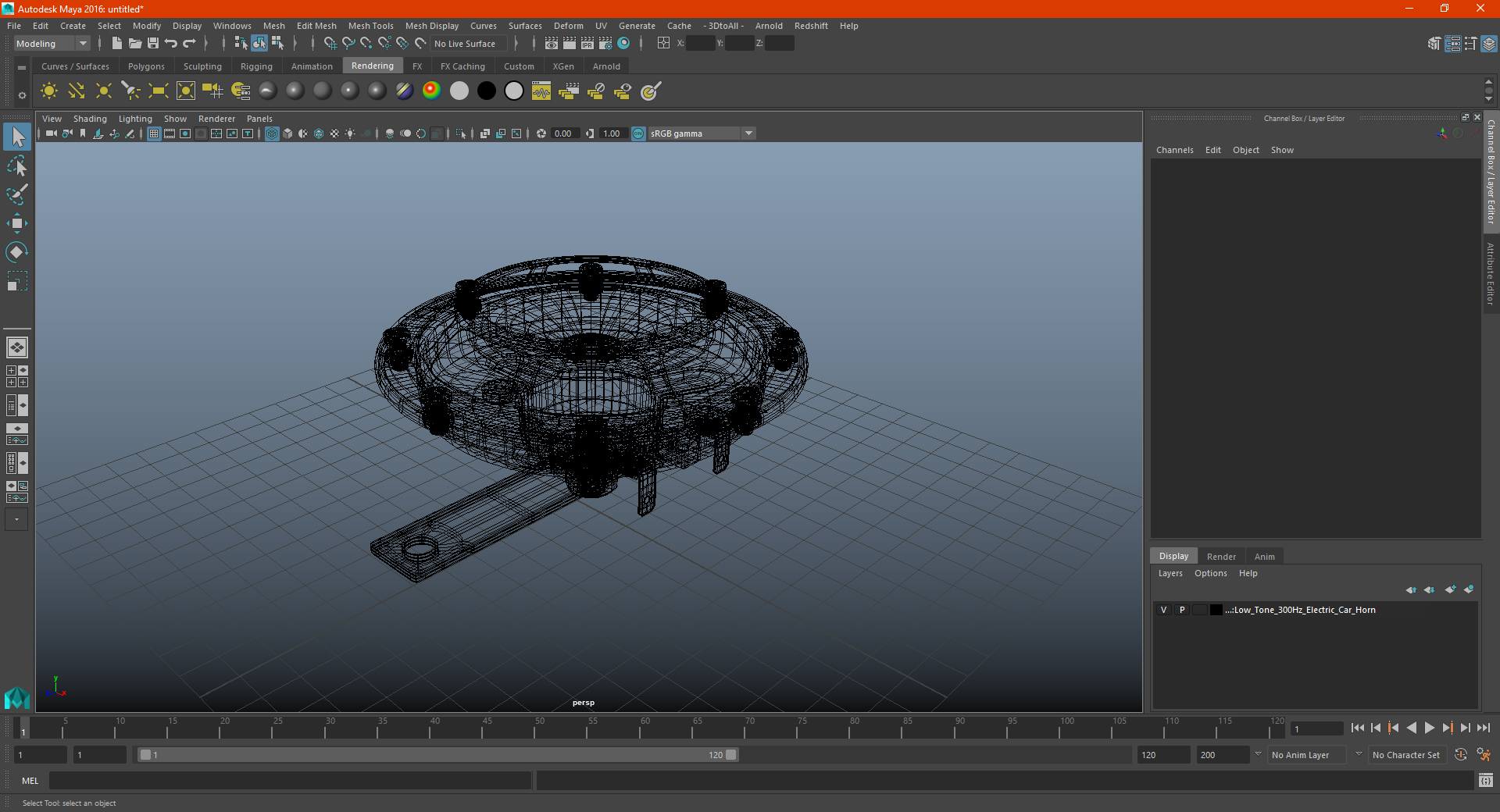Click the gamma 1.00 value field

(x=613, y=134)
